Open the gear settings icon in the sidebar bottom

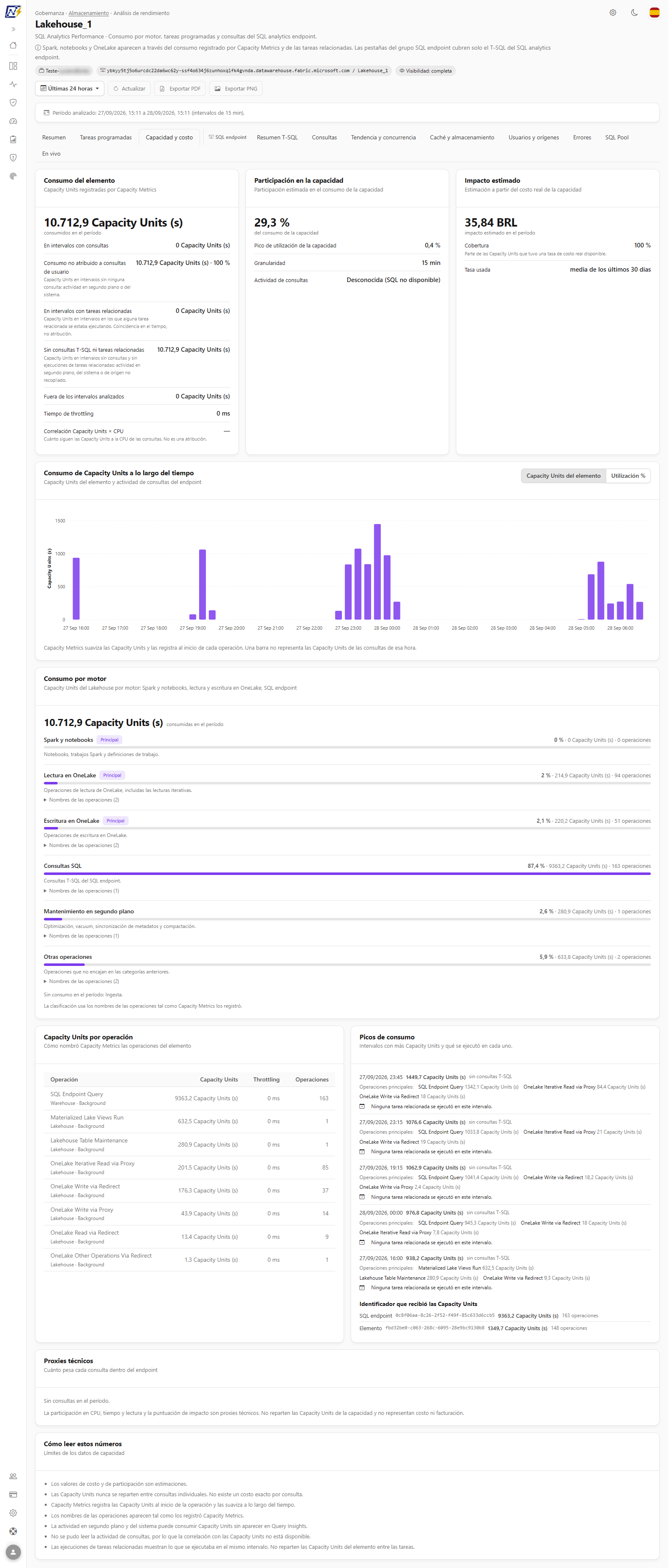click(x=13, y=1513)
